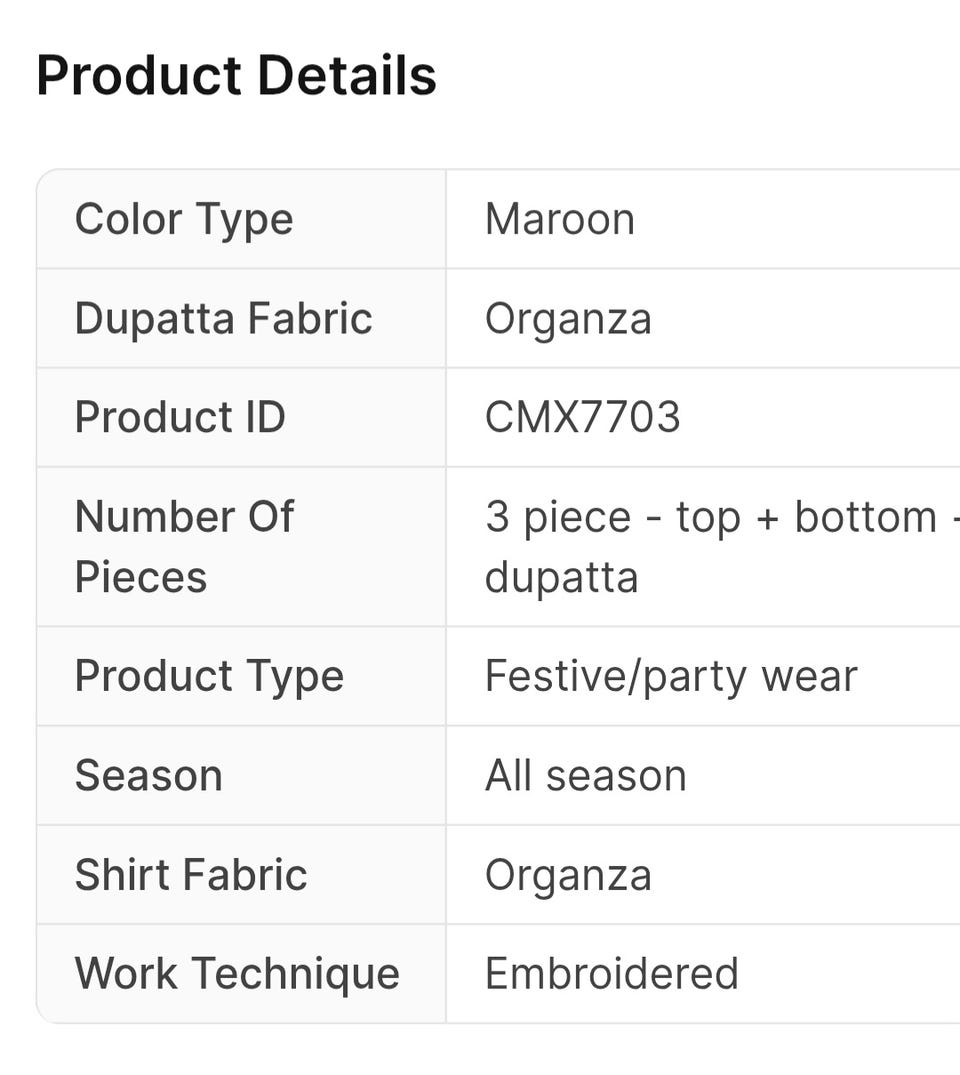Screen dimensions: 960x1075
Task: Select the Work Technique label
Action: (237, 973)
